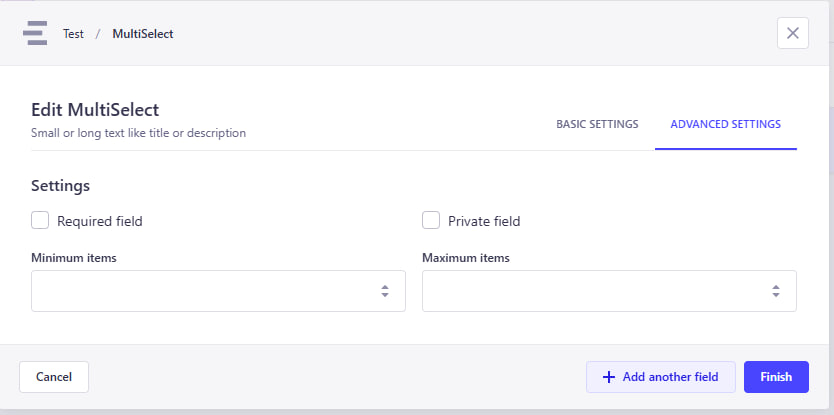This screenshot has width=834, height=415.
Task: Increase Maximum items with the up arrow
Action: (776, 287)
